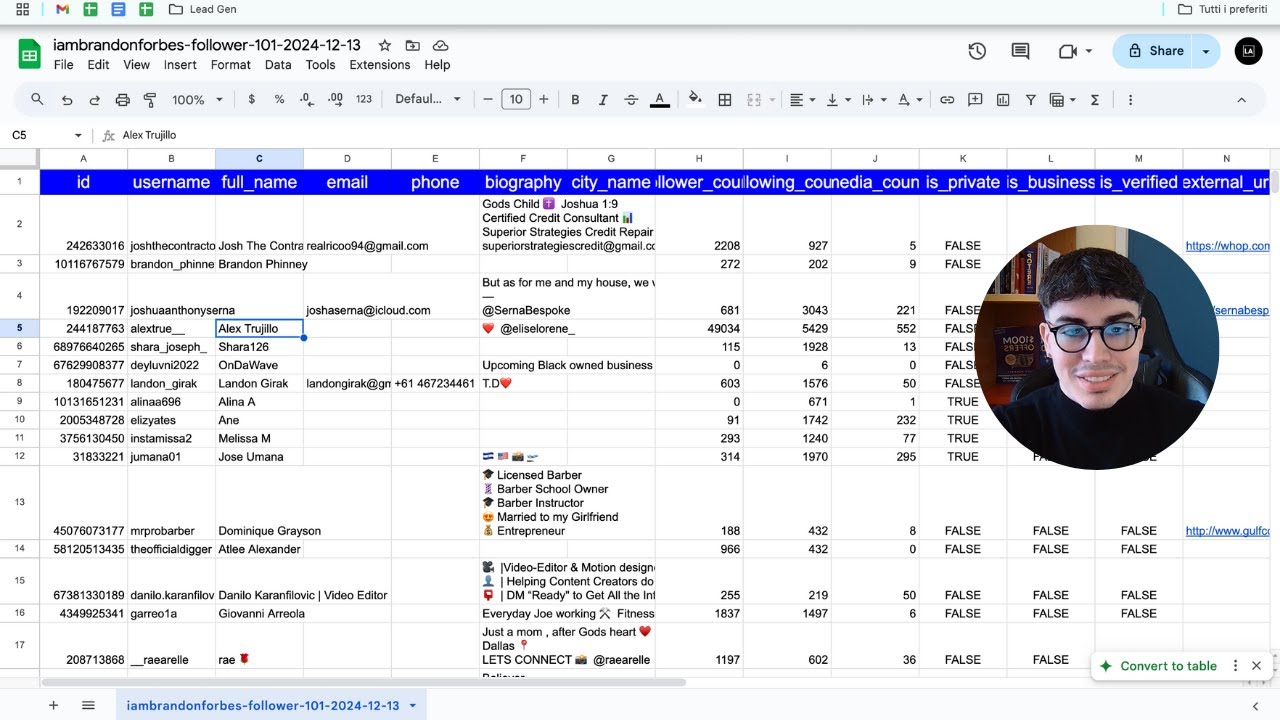Open the whop.com link in row 2
1280x720 pixels.
pyautogui.click(x=1227, y=246)
